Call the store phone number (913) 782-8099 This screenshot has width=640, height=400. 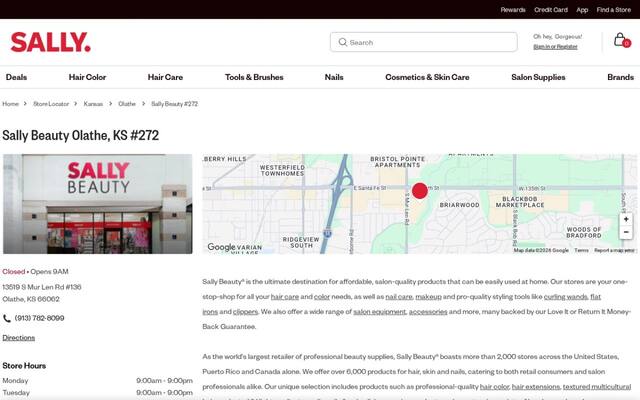[x=40, y=318]
